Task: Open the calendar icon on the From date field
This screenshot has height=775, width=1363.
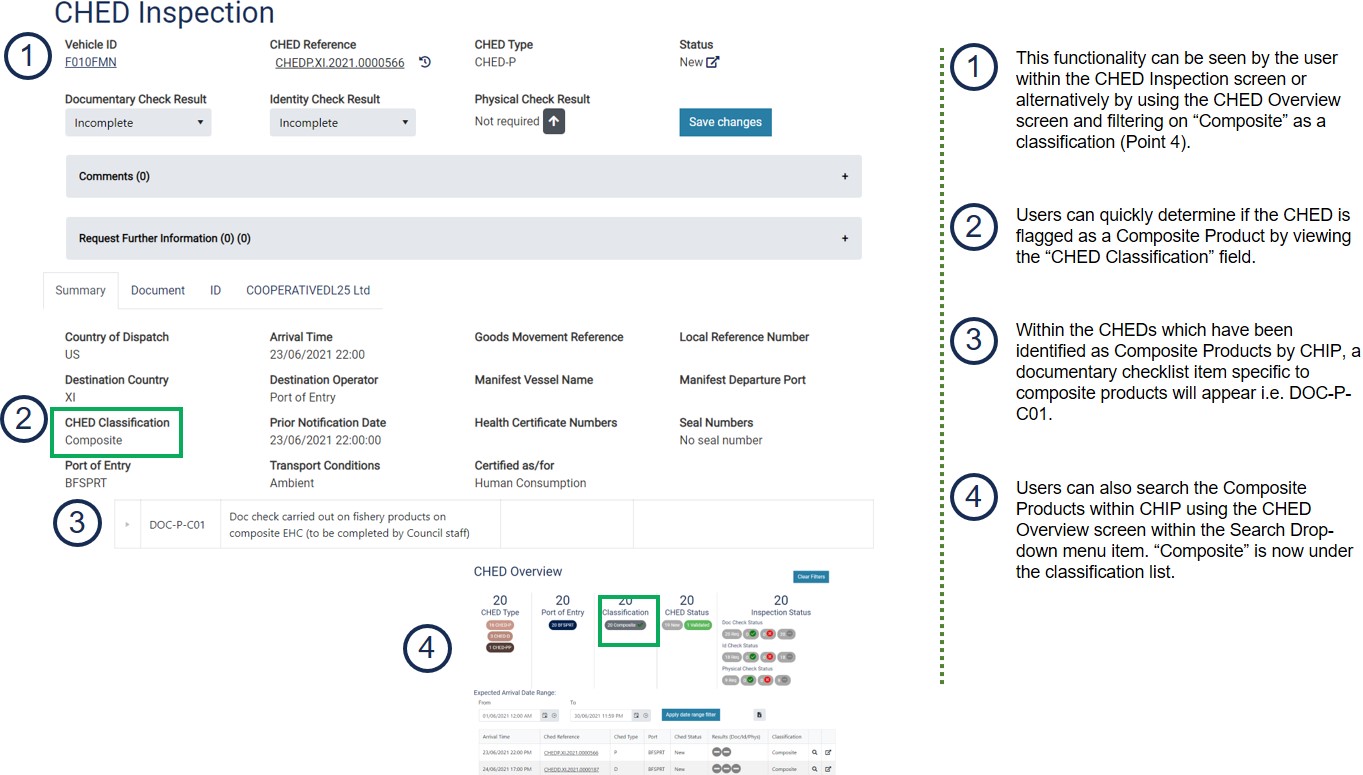Action: click(545, 715)
